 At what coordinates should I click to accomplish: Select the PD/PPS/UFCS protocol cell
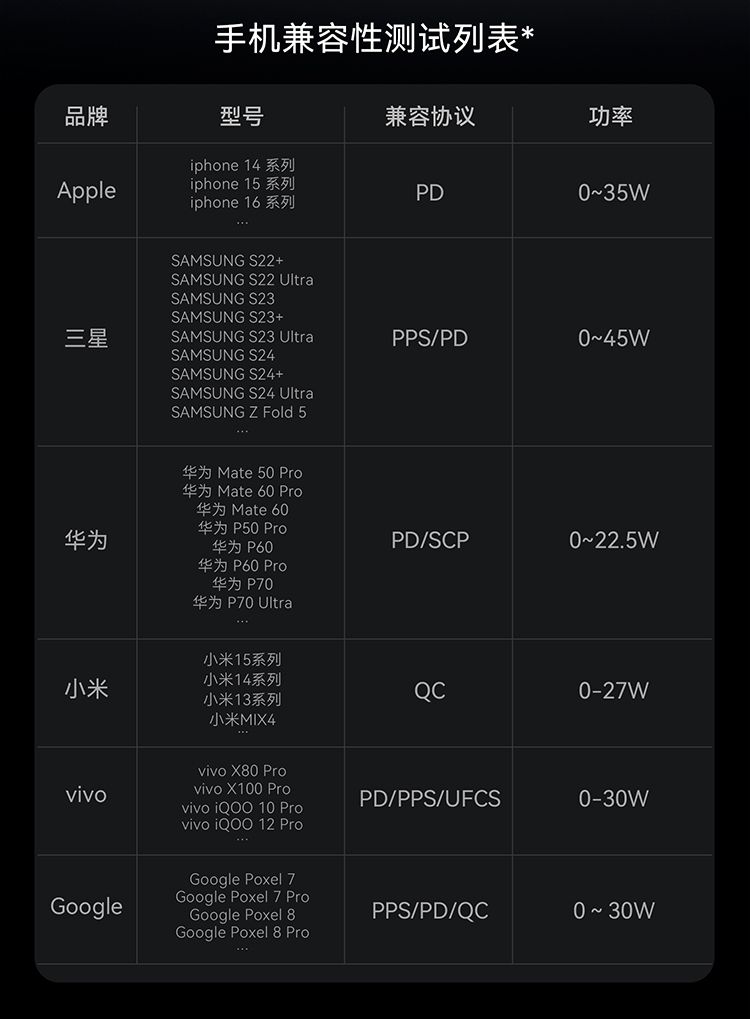429,799
